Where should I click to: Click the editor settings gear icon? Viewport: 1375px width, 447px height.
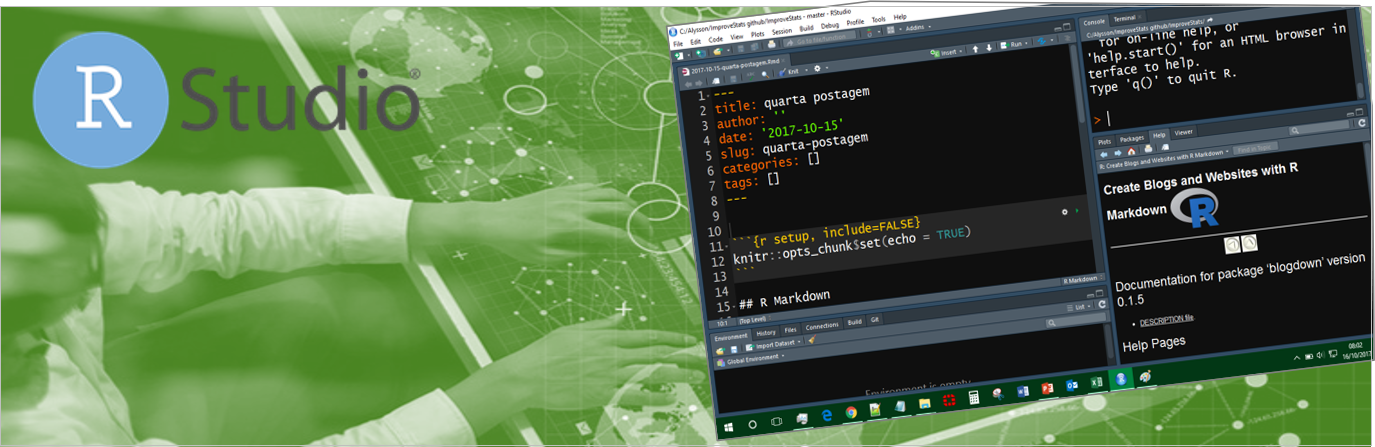[x=817, y=68]
